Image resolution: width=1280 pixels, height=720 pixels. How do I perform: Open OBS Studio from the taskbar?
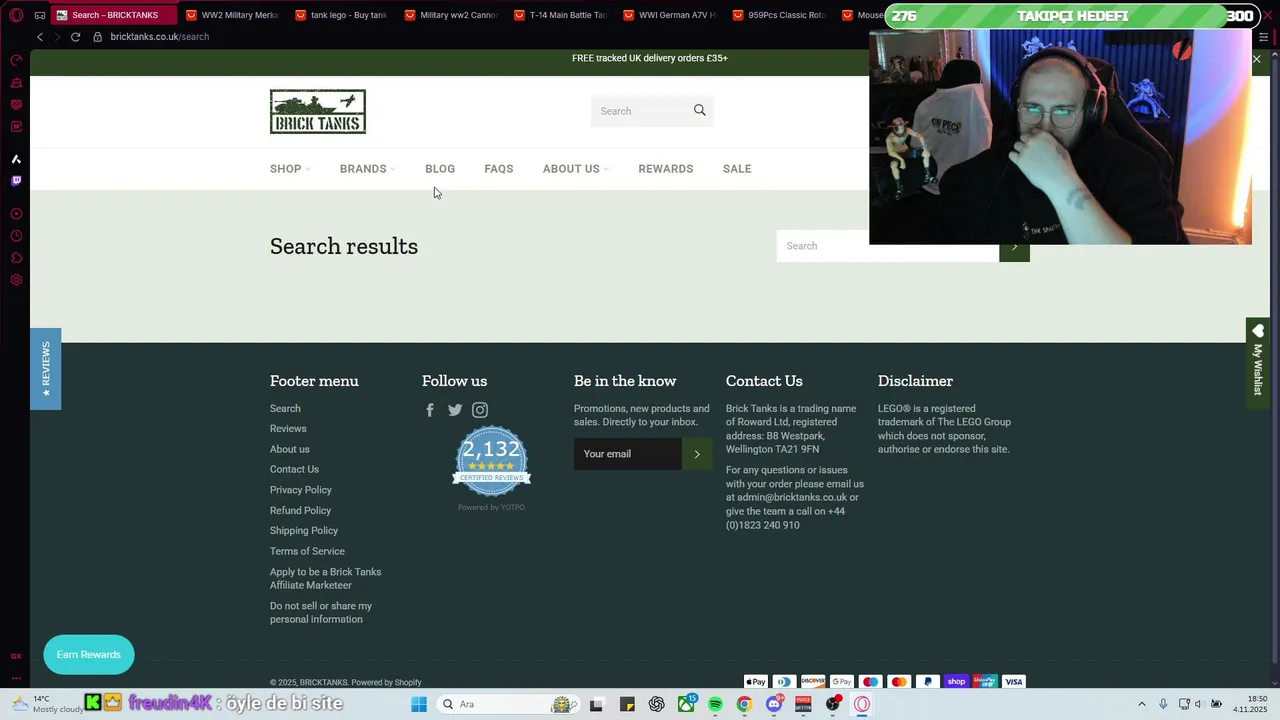833,704
